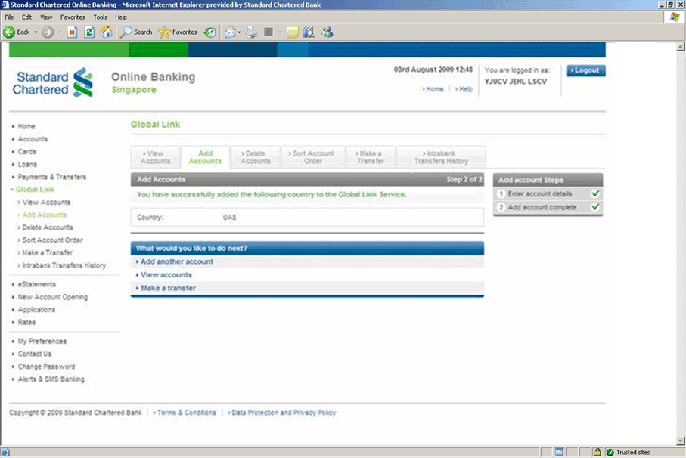Click Add another account link
The image size is (686, 458).
[177, 262]
